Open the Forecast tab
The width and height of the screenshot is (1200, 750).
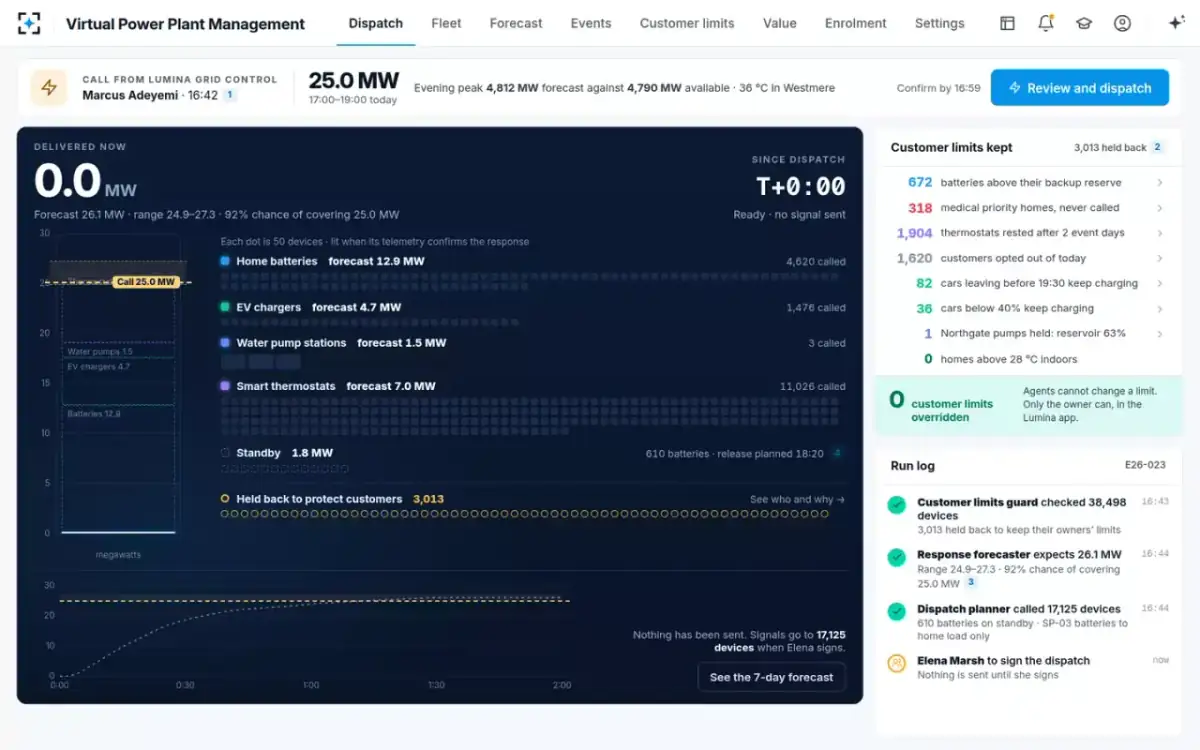coord(516,23)
